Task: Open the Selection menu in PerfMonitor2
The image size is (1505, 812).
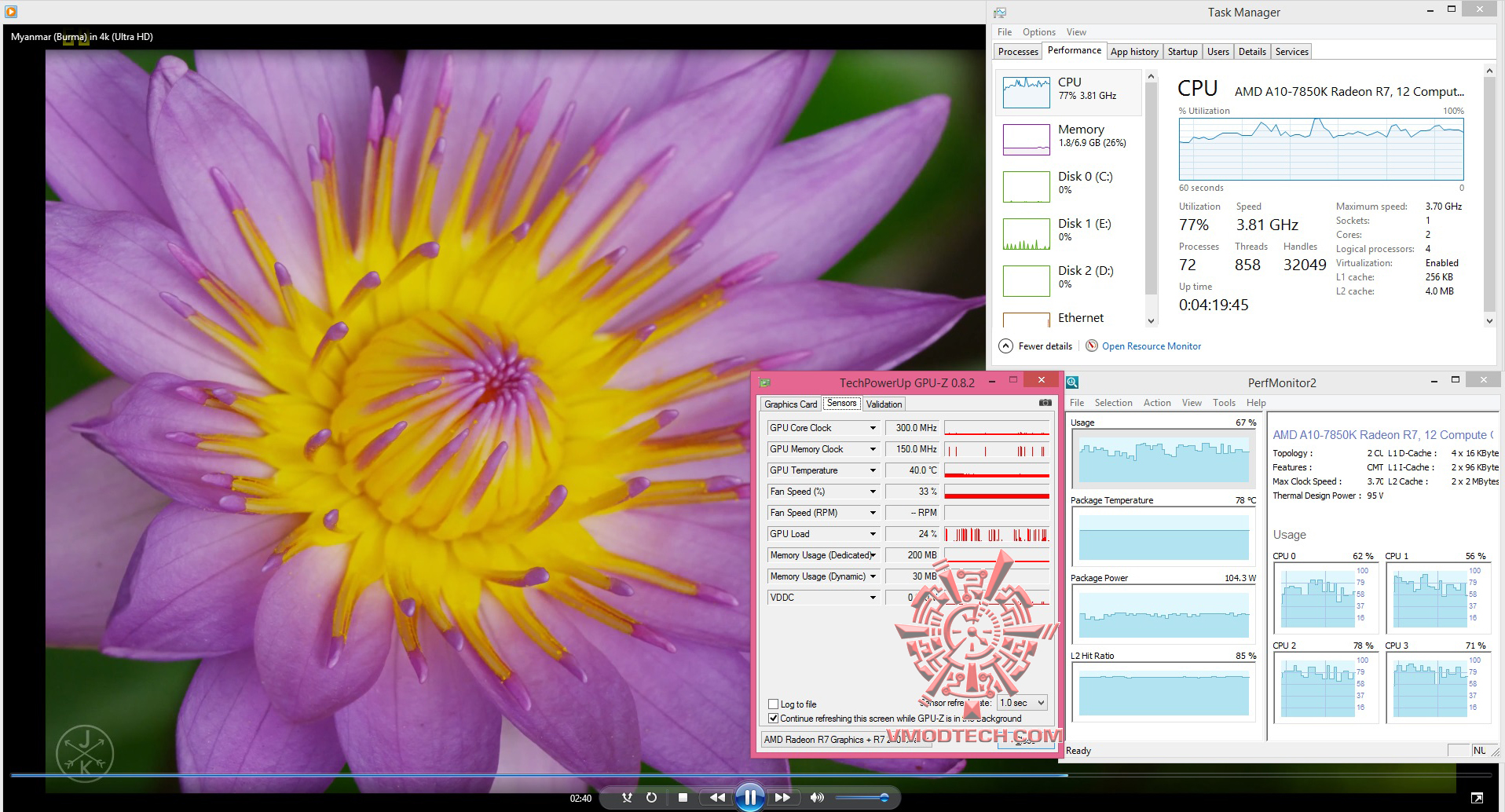Action: (x=1113, y=403)
